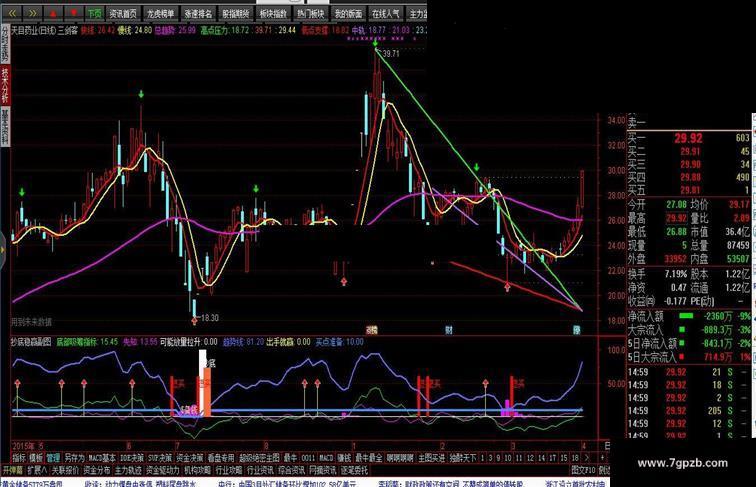Click the 另存为 save-as tab
This screenshot has height=487, width=756.
pos(75,458)
